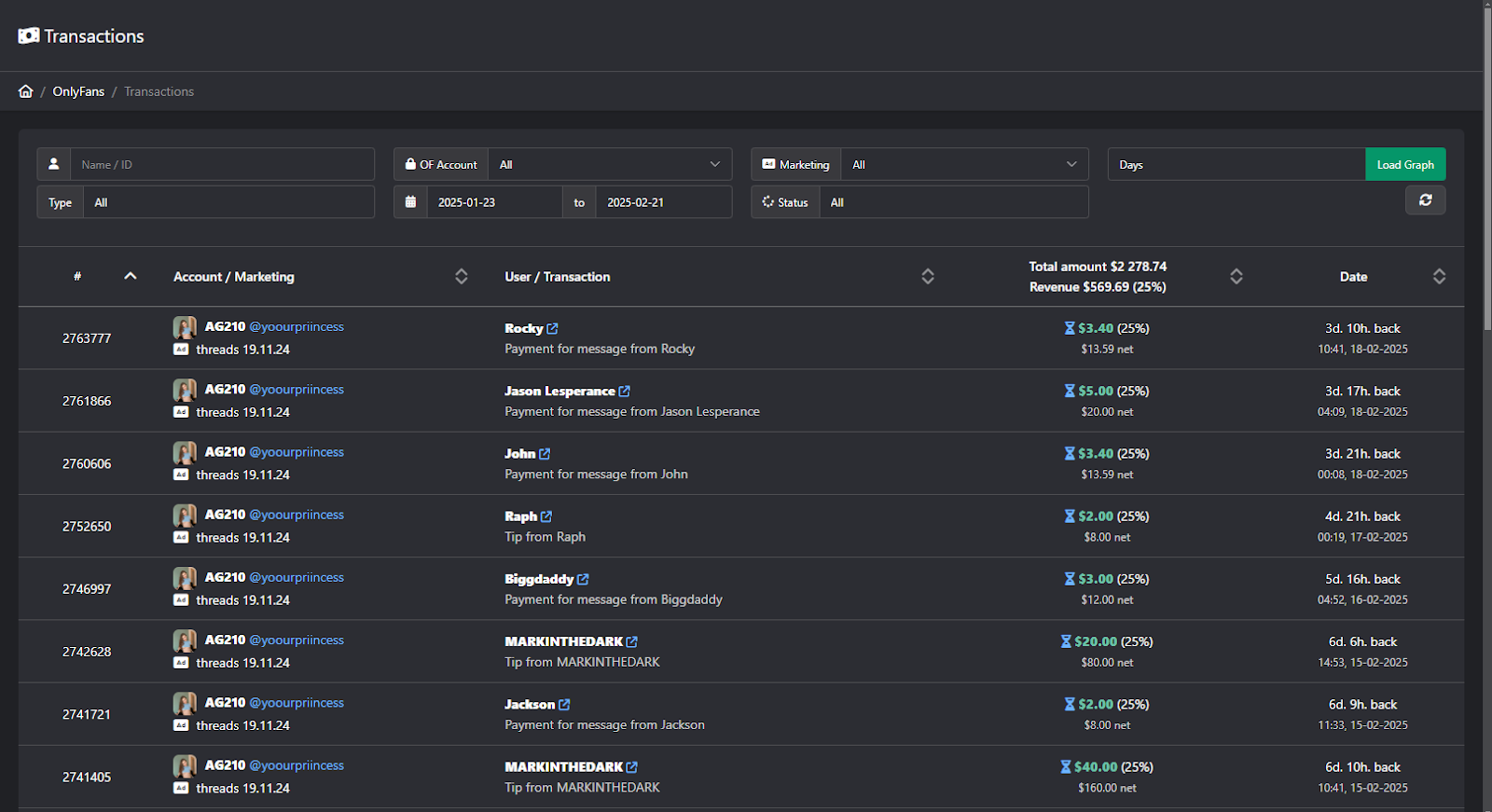
Task: Sort ascending with the # column arrow
Action: click(x=131, y=276)
